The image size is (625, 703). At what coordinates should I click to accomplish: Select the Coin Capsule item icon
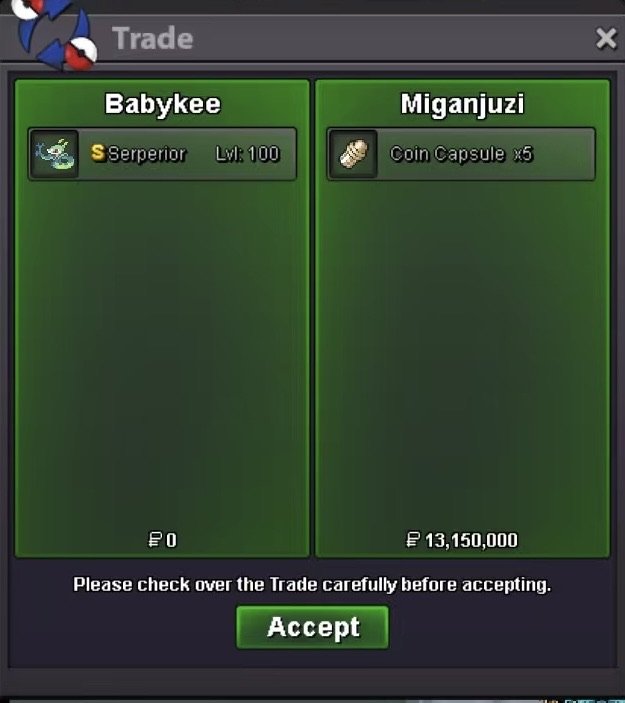353,154
